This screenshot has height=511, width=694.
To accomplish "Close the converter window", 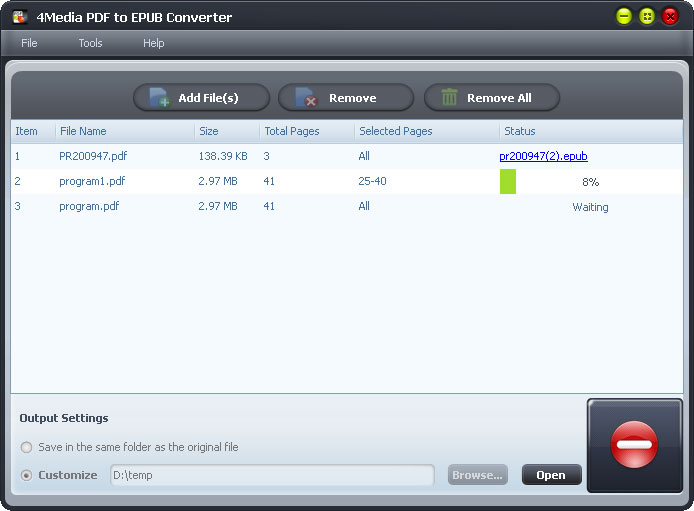I will [670, 17].
